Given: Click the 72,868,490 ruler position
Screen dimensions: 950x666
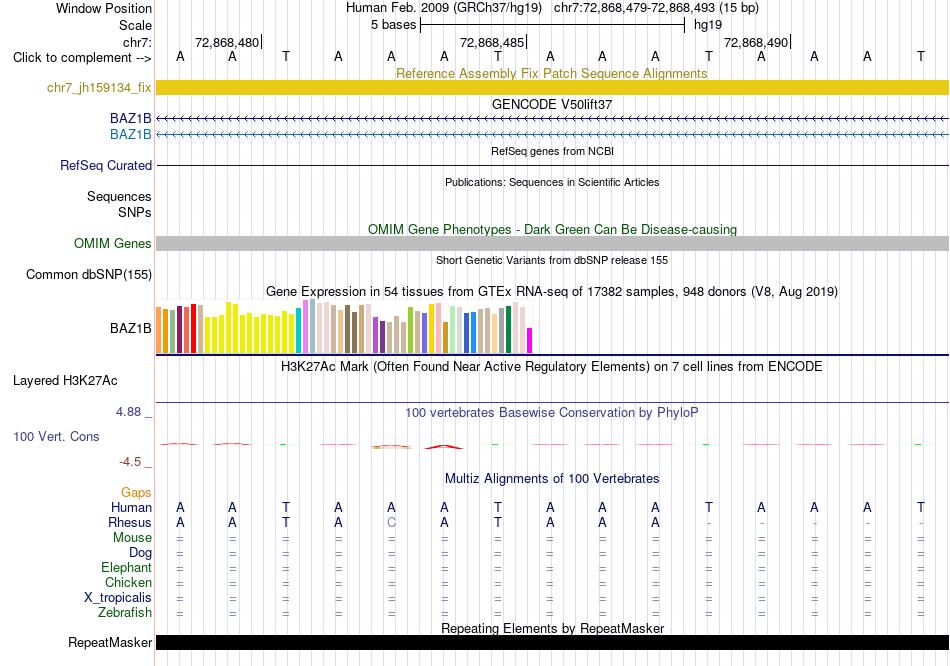Looking at the screenshot, I should point(756,42).
